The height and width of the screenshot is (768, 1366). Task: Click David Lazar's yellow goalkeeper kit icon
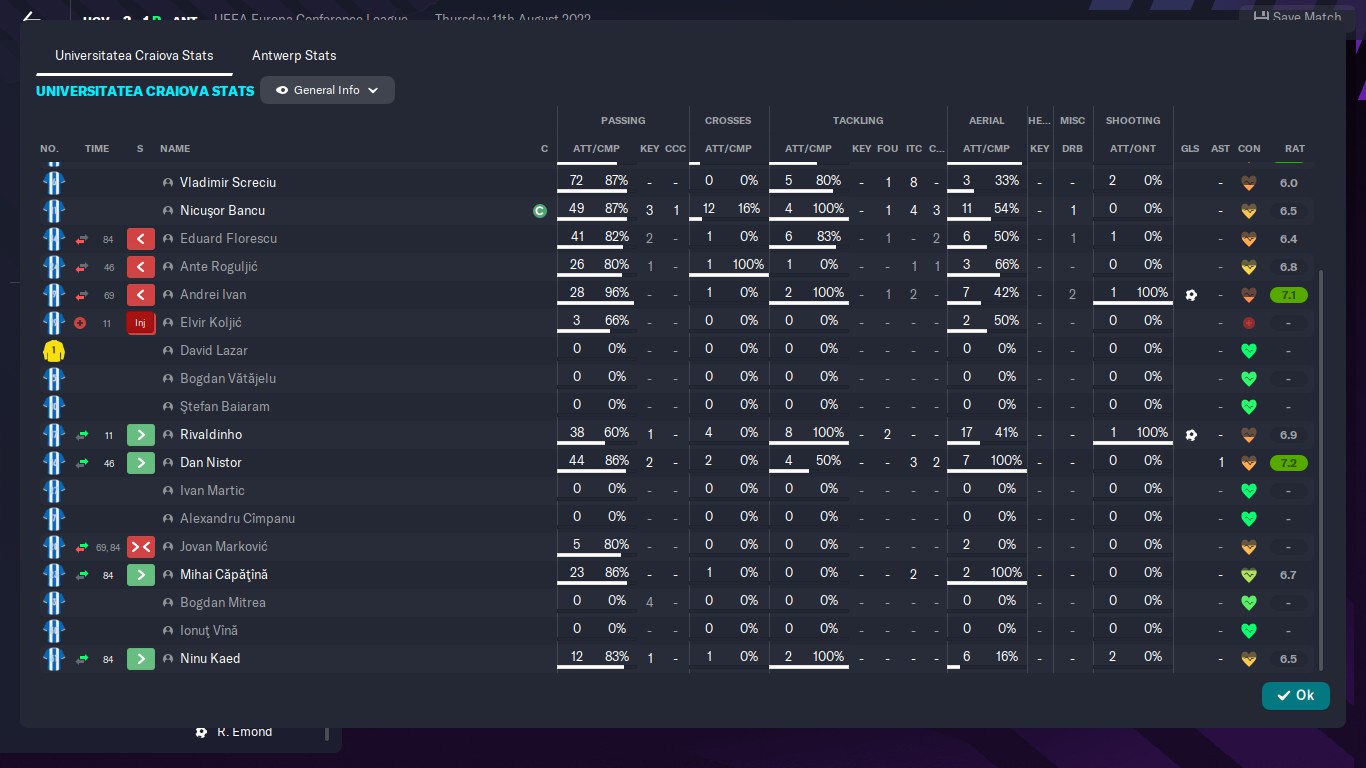click(54, 351)
